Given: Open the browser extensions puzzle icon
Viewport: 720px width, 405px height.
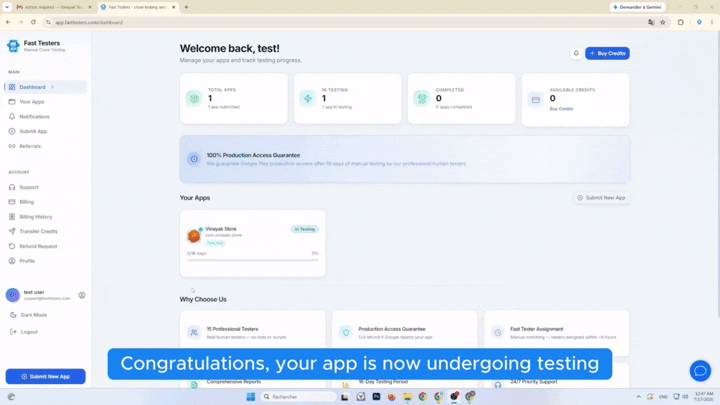Looking at the screenshot, I should (681, 22).
